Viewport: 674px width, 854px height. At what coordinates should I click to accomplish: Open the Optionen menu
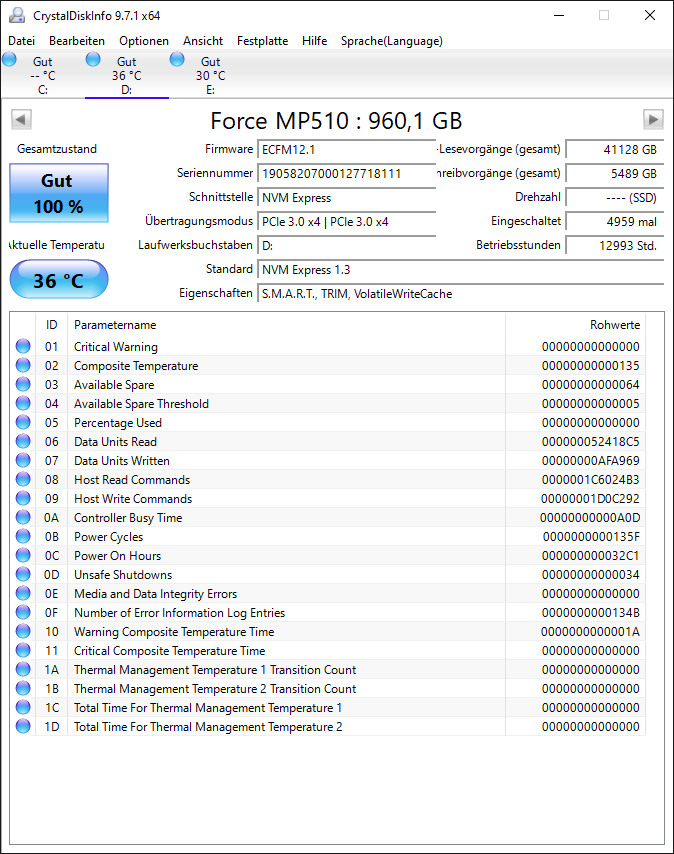144,41
